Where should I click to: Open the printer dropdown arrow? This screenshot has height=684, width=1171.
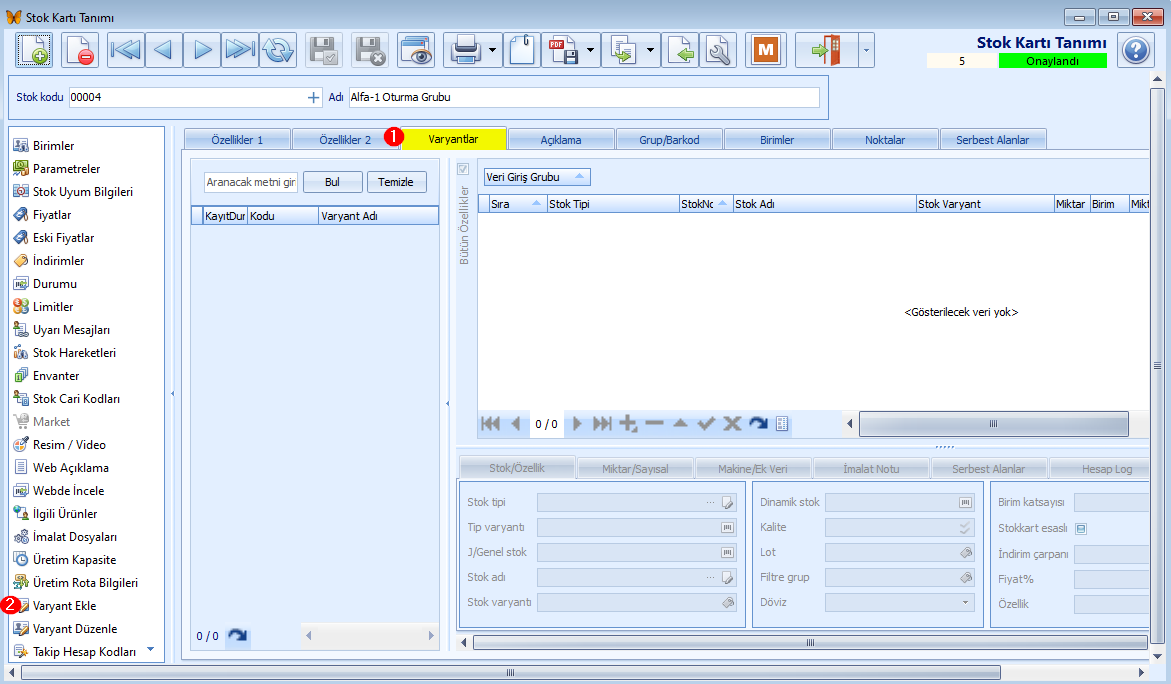click(x=494, y=50)
